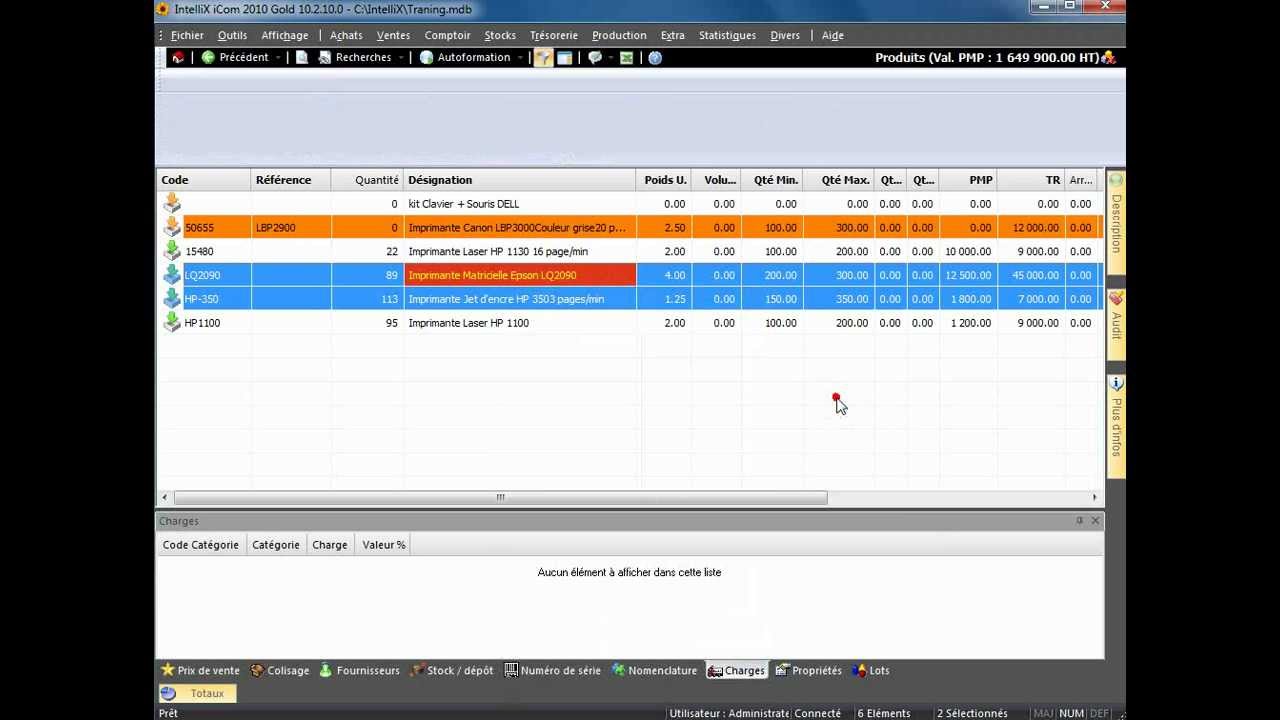Click the print preview page icon
The height and width of the screenshot is (720, 1280).
(x=301, y=58)
